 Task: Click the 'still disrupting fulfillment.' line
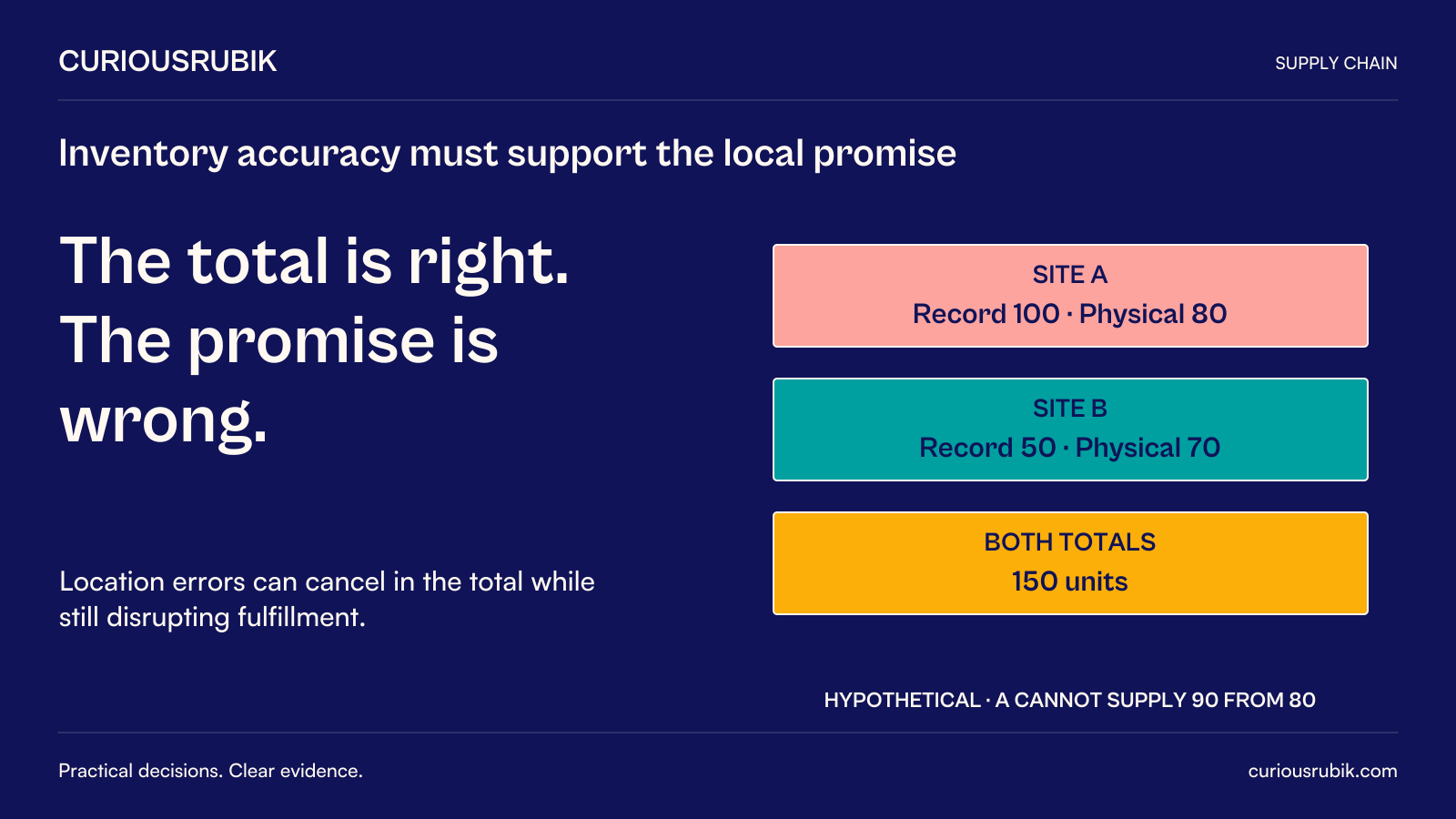pos(212,617)
